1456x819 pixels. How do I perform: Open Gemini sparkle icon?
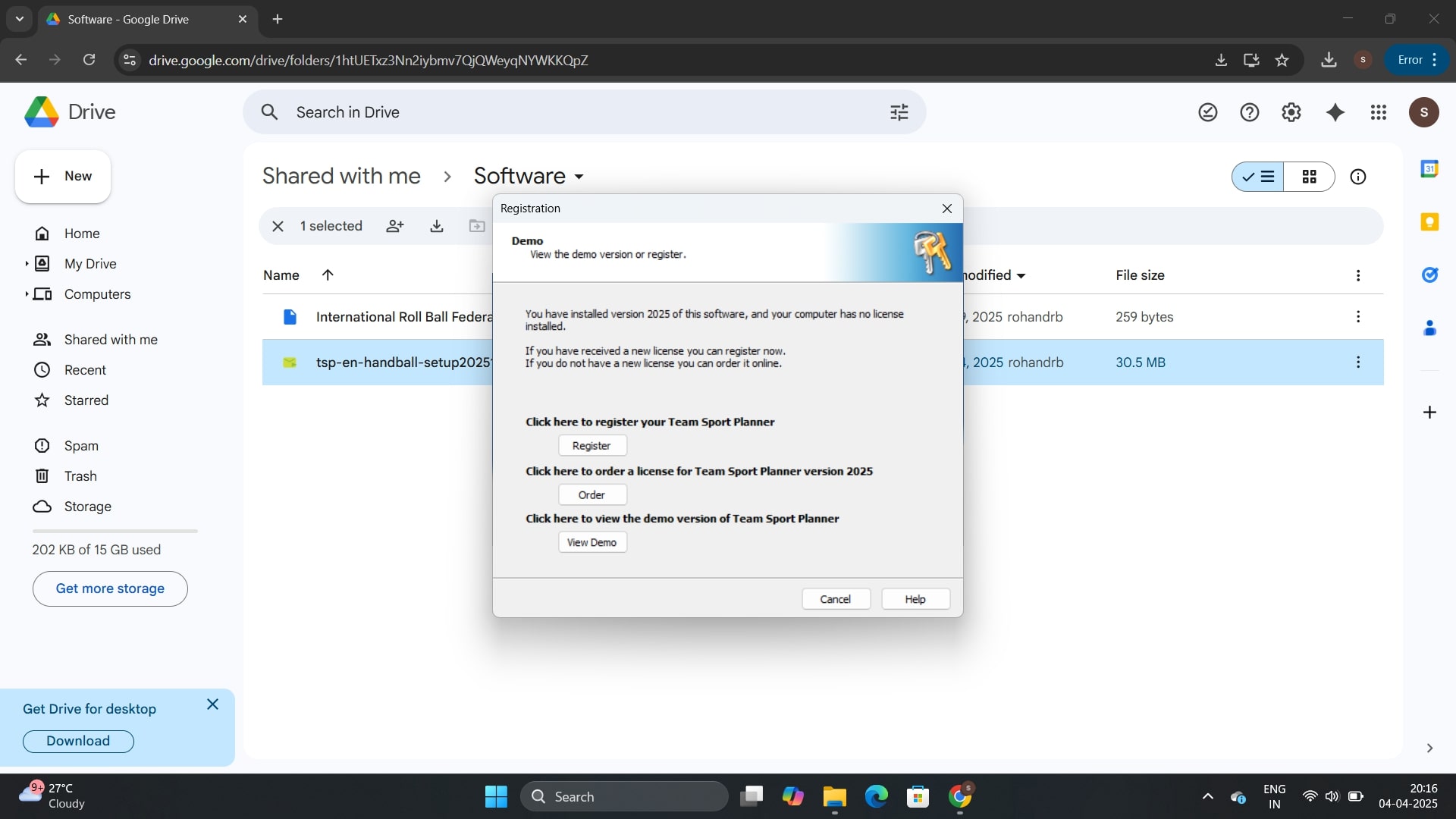point(1335,112)
